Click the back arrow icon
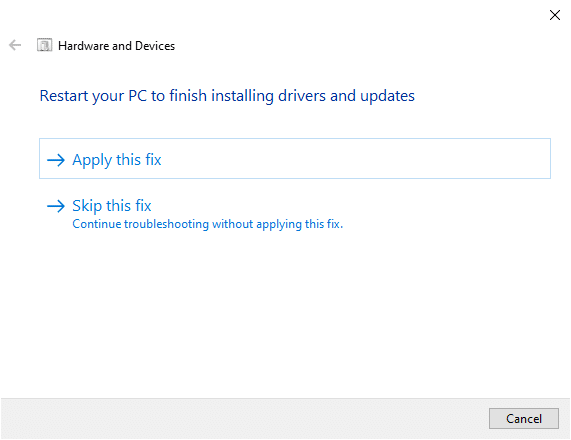The height and width of the screenshot is (440, 571). (x=15, y=45)
